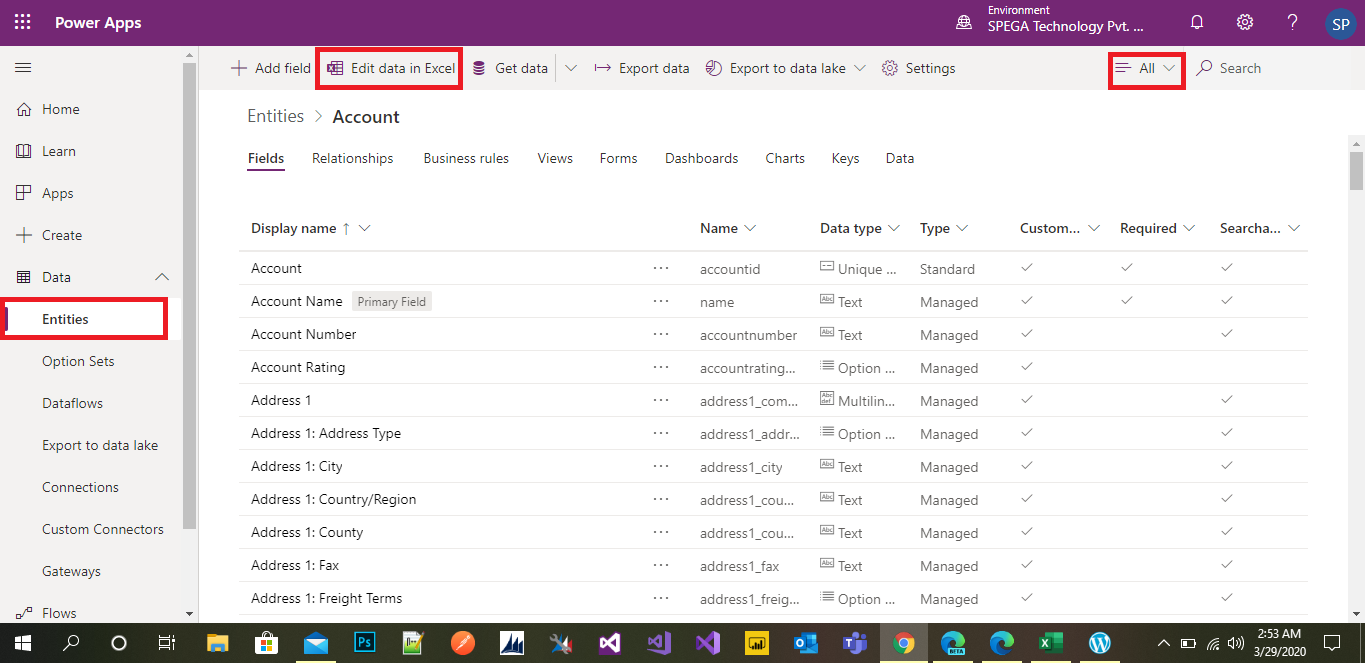The height and width of the screenshot is (663, 1365).
Task: Expand the Get data dropdown arrow
Action: click(x=571, y=69)
